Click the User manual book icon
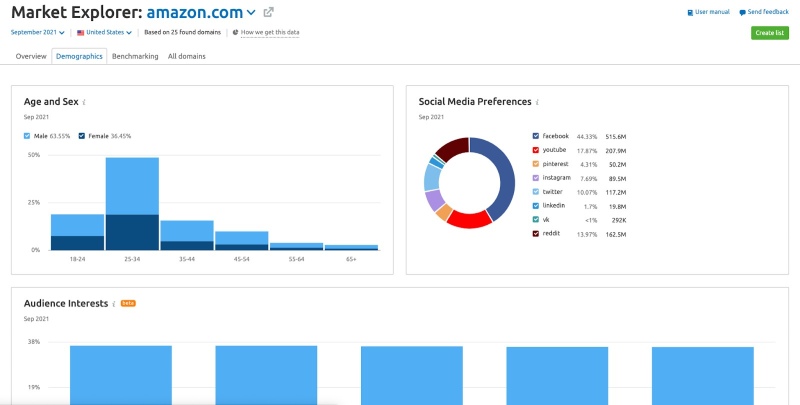Viewport: 800px width, 405px height. (690, 12)
